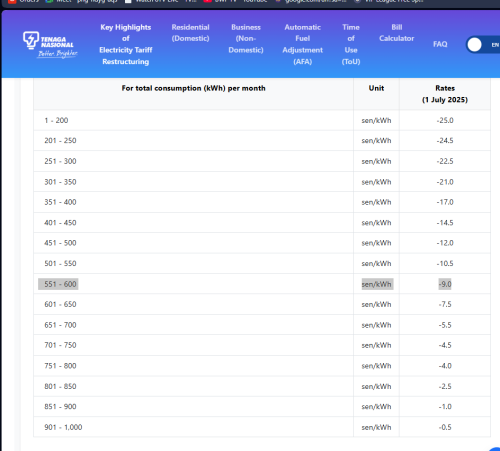This screenshot has height=451, width=500.
Task: Click the rate value -4.0
Action: point(445,366)
